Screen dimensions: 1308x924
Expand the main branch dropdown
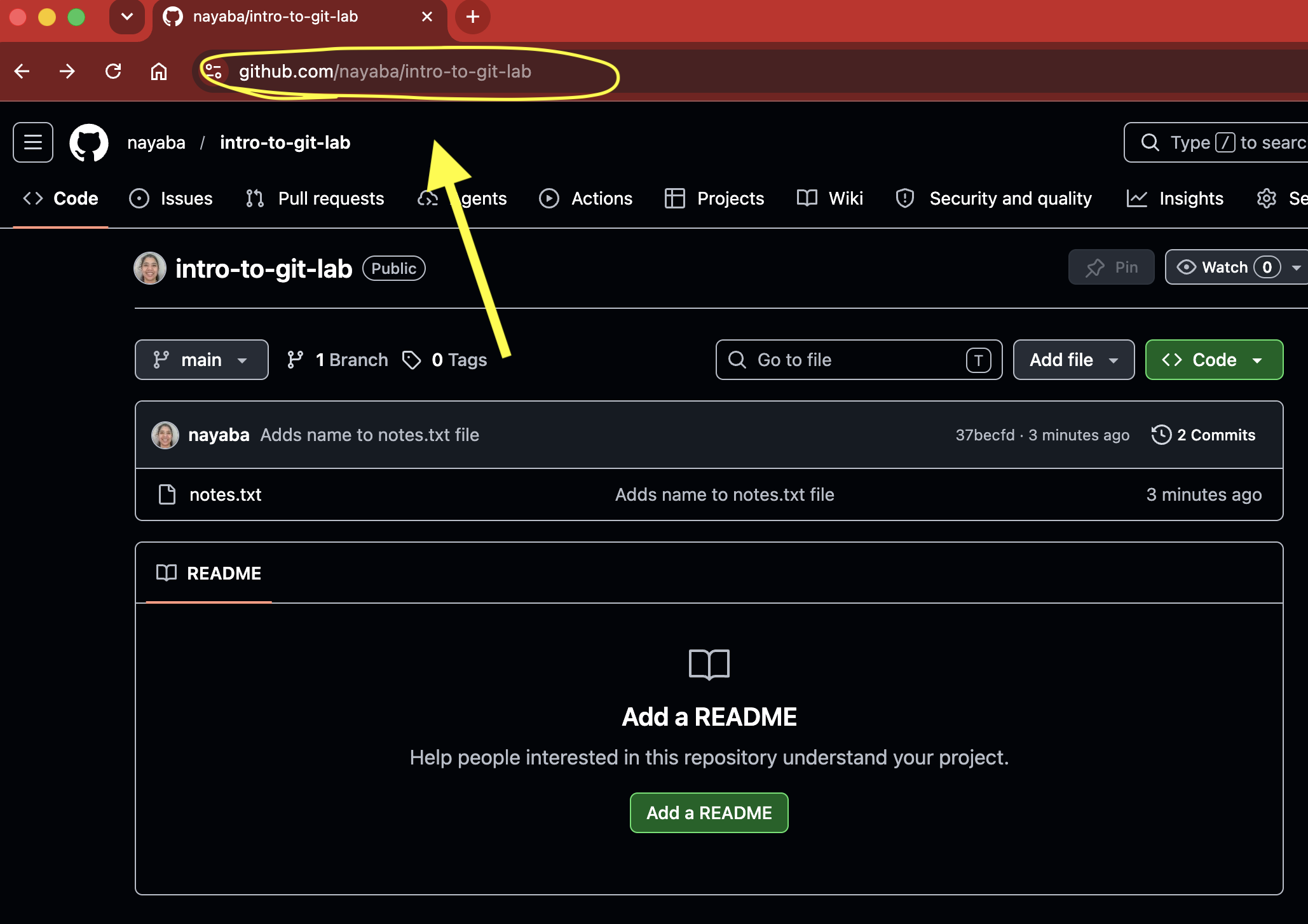pos(201,360)
